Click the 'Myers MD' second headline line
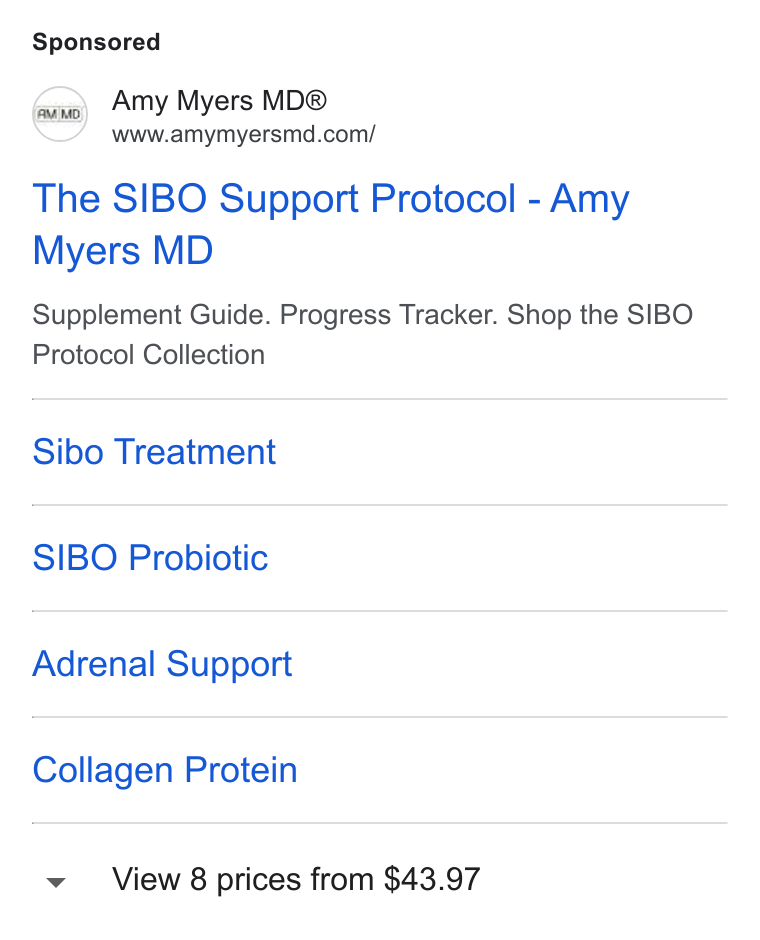The width and height of the screenshot is (760, 940). [123, 251]
